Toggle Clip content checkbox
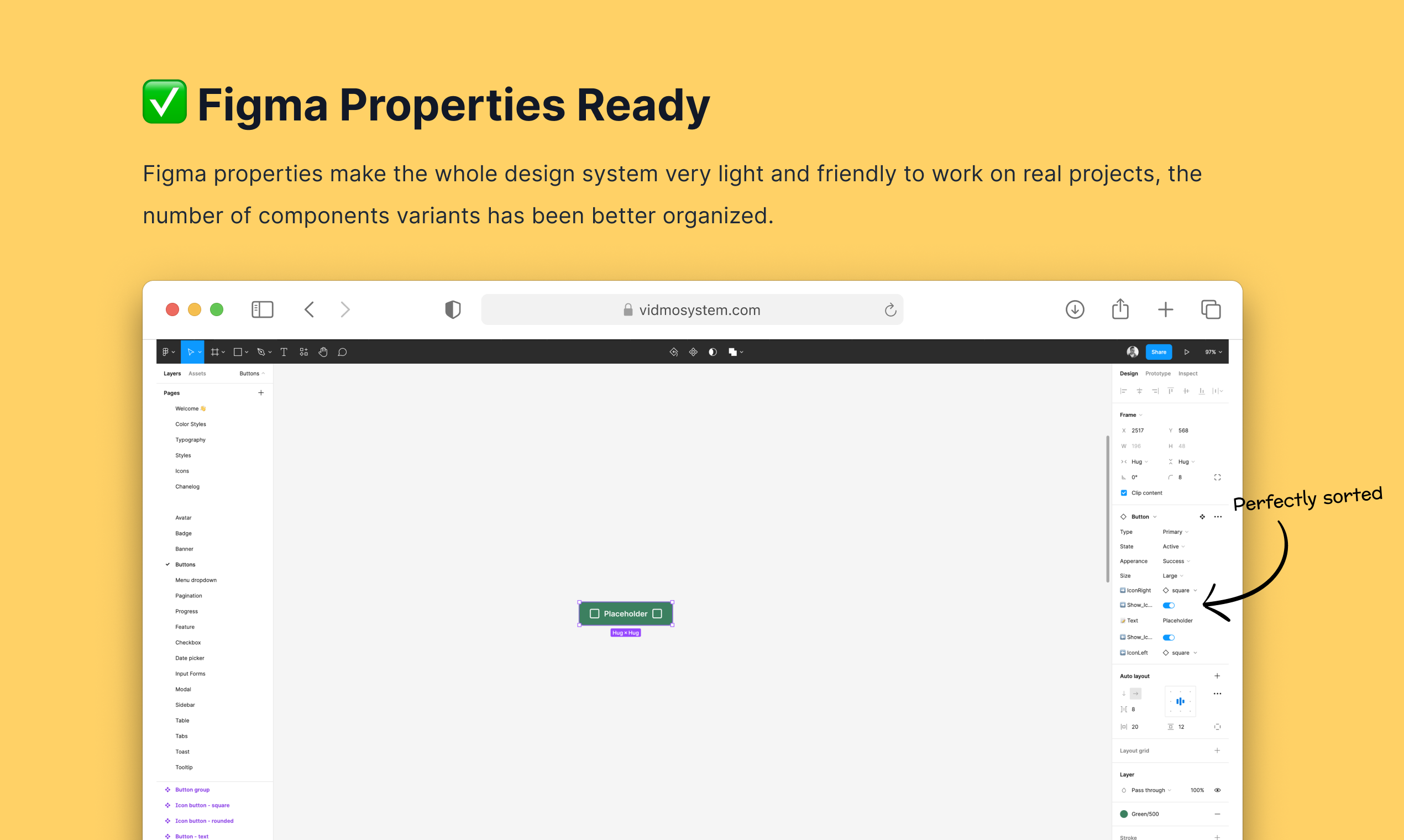This screenshot has width=1404, height=840. tap(1124, 493)
